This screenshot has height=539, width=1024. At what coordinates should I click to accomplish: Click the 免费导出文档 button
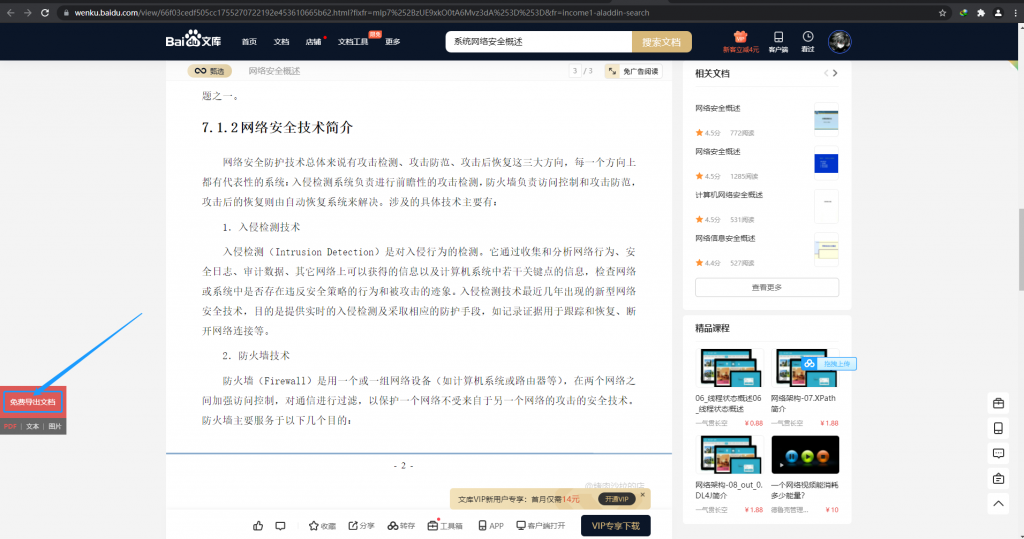point(33,402)
